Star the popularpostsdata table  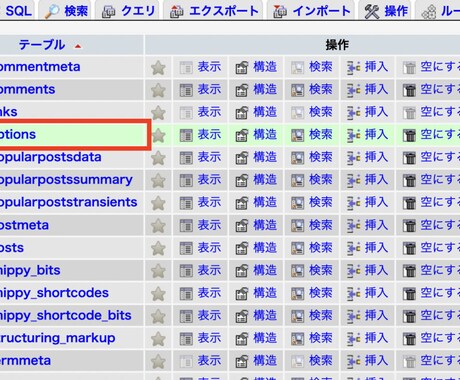pos(158,158)
